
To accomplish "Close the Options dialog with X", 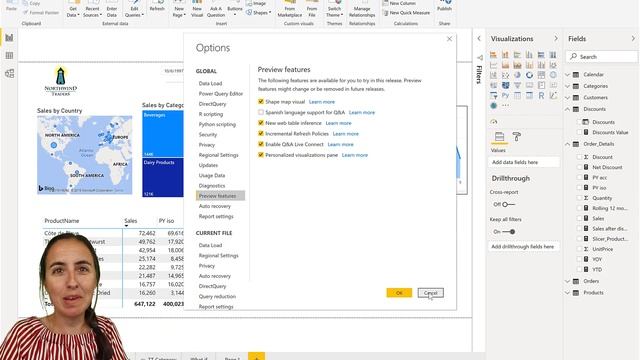I will (449, 39).
